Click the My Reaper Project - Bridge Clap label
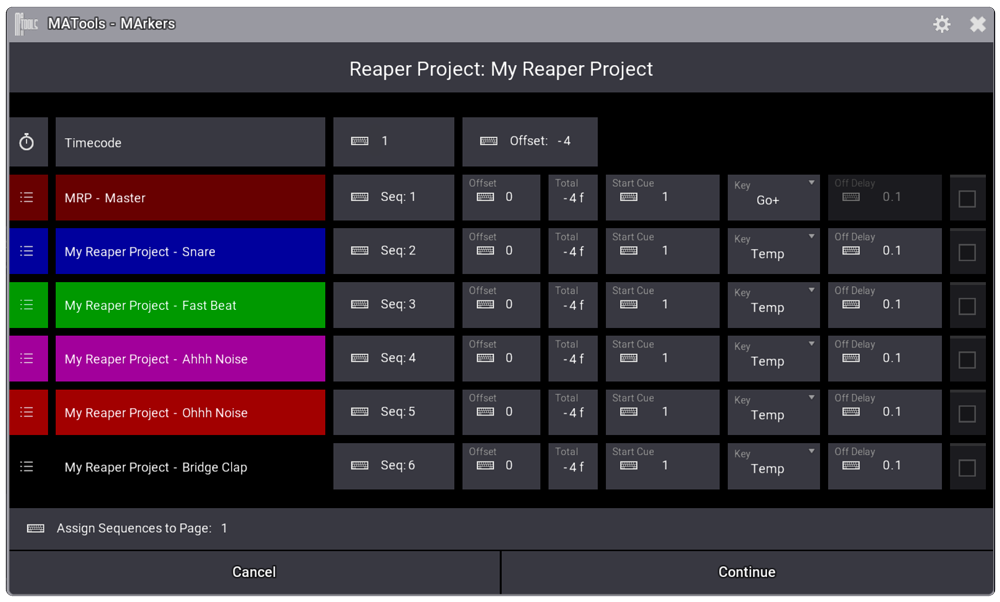The image size is (1000, 602). click(156, 467)
